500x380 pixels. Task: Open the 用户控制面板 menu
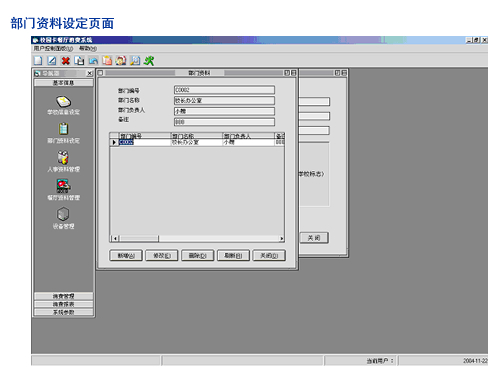53,49
